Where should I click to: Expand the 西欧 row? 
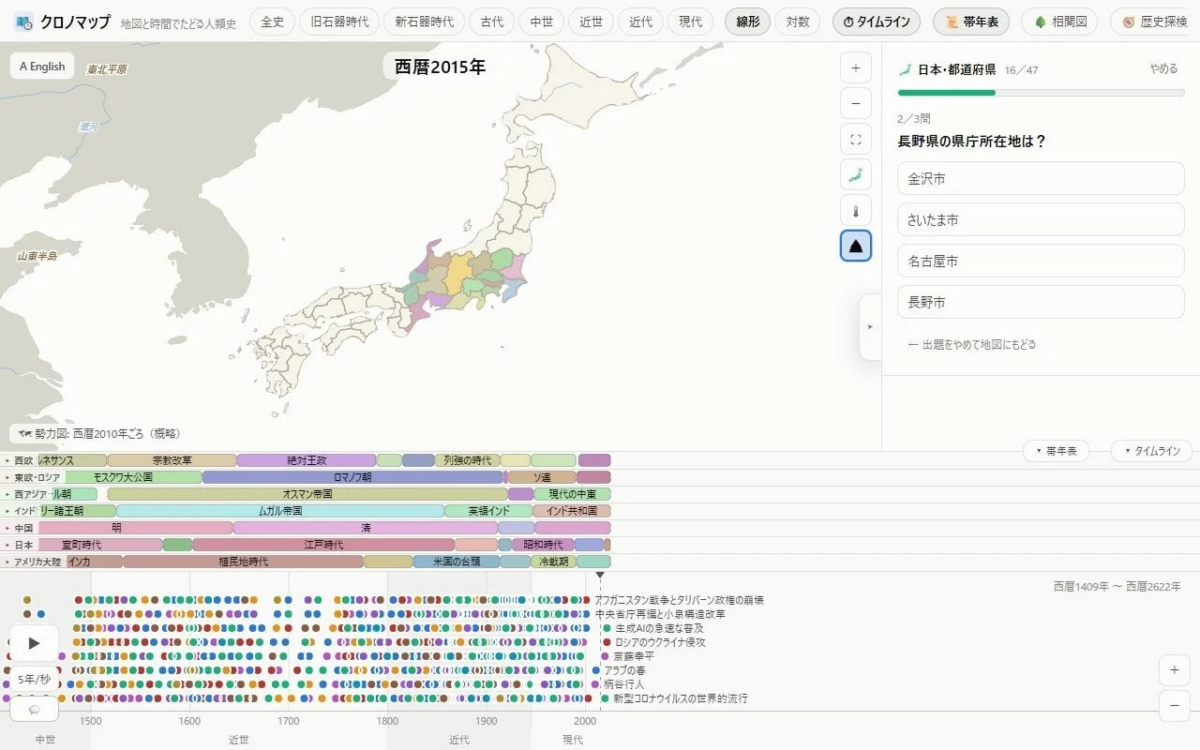[19, 461]
